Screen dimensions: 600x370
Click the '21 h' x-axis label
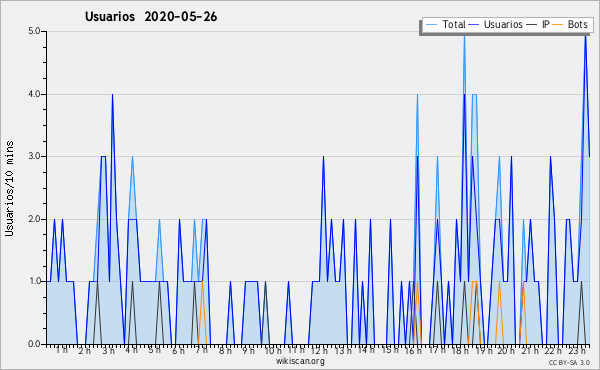(530, 351)
